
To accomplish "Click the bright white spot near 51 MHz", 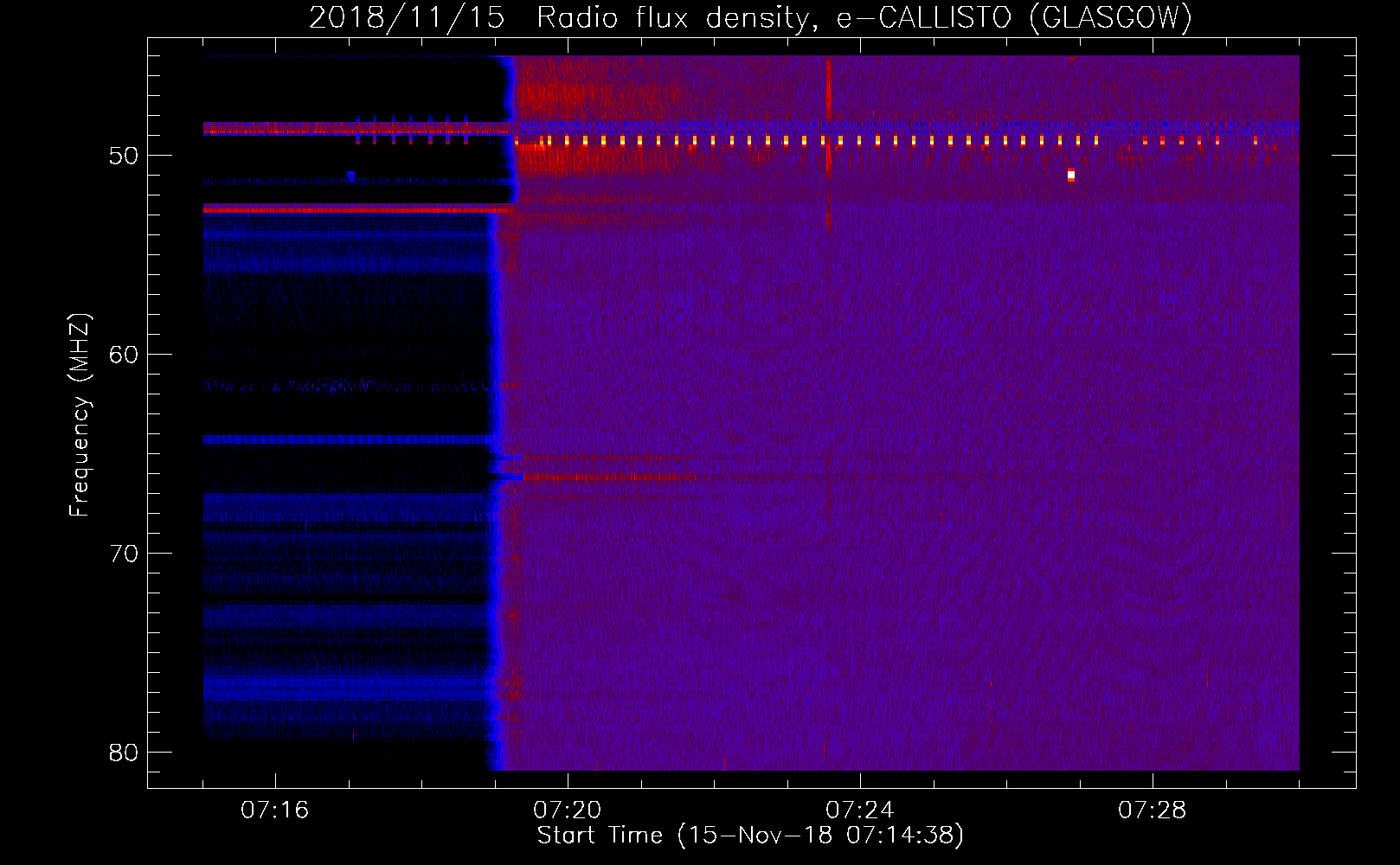I will pos(1071,175).
